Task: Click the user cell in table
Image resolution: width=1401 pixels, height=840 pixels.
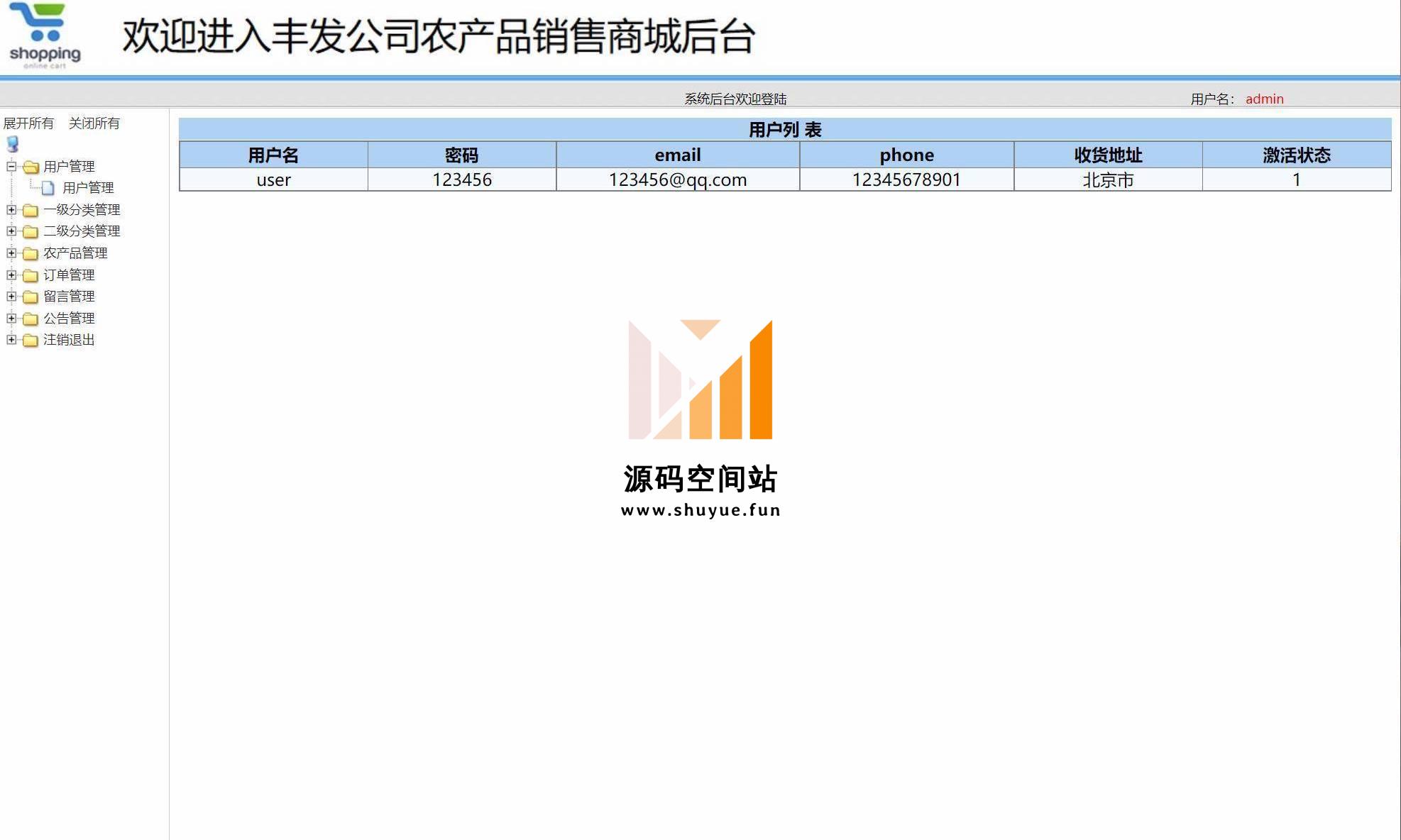Action: coord(273,180)
